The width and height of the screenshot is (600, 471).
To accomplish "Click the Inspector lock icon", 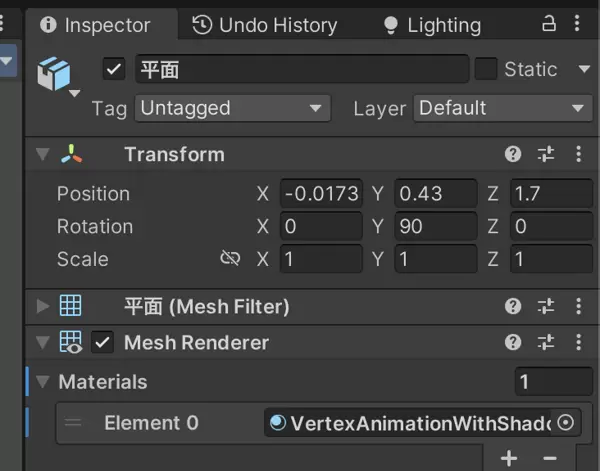I will [x=548, y=24].
